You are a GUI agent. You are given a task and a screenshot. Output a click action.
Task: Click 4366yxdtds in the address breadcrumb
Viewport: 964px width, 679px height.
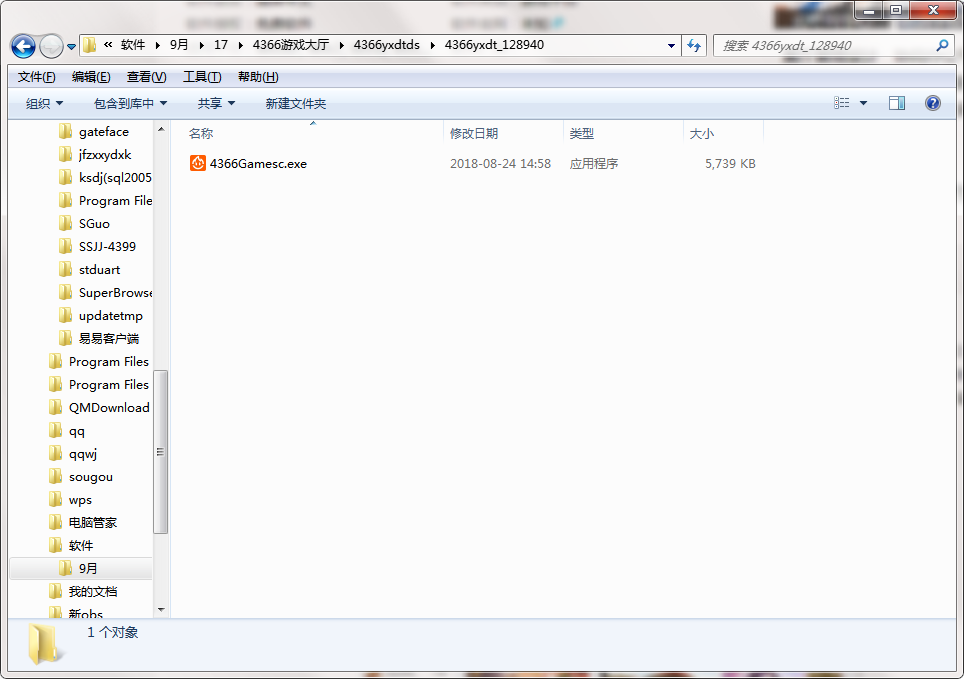coord(387,45)
